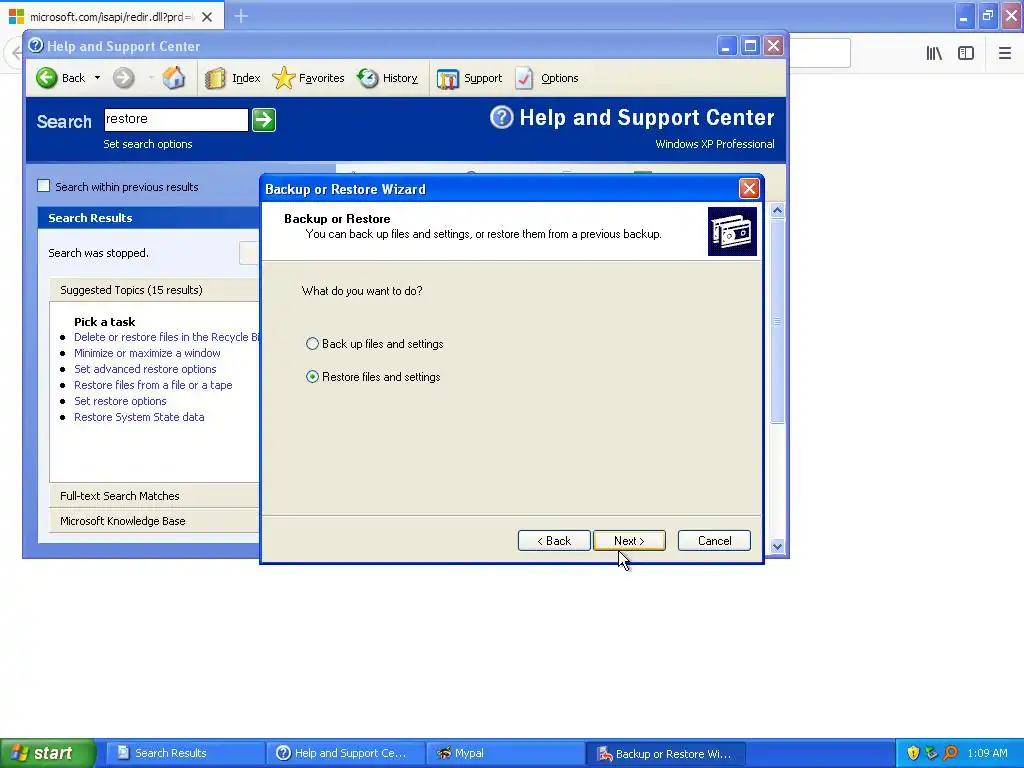Toggle the browser sidebar icon
1024x768 pixels.
966,53
